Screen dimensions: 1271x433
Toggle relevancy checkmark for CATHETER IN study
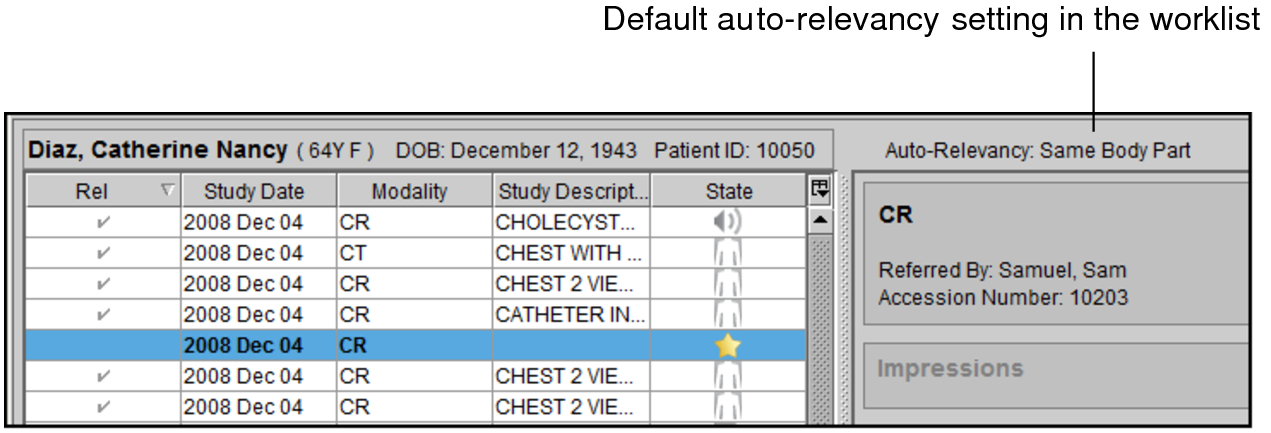[x=102, y=315]
